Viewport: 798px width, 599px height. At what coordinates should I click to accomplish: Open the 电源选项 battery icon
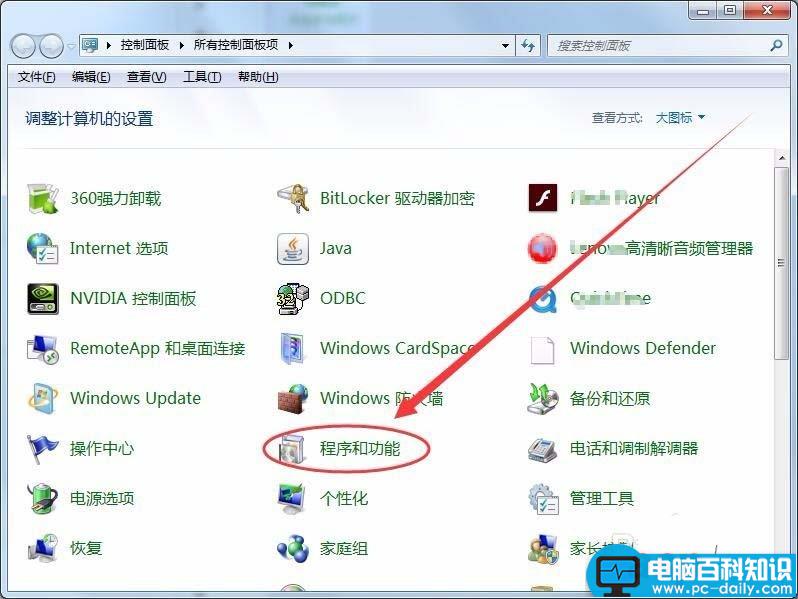(x=43, y=498)
